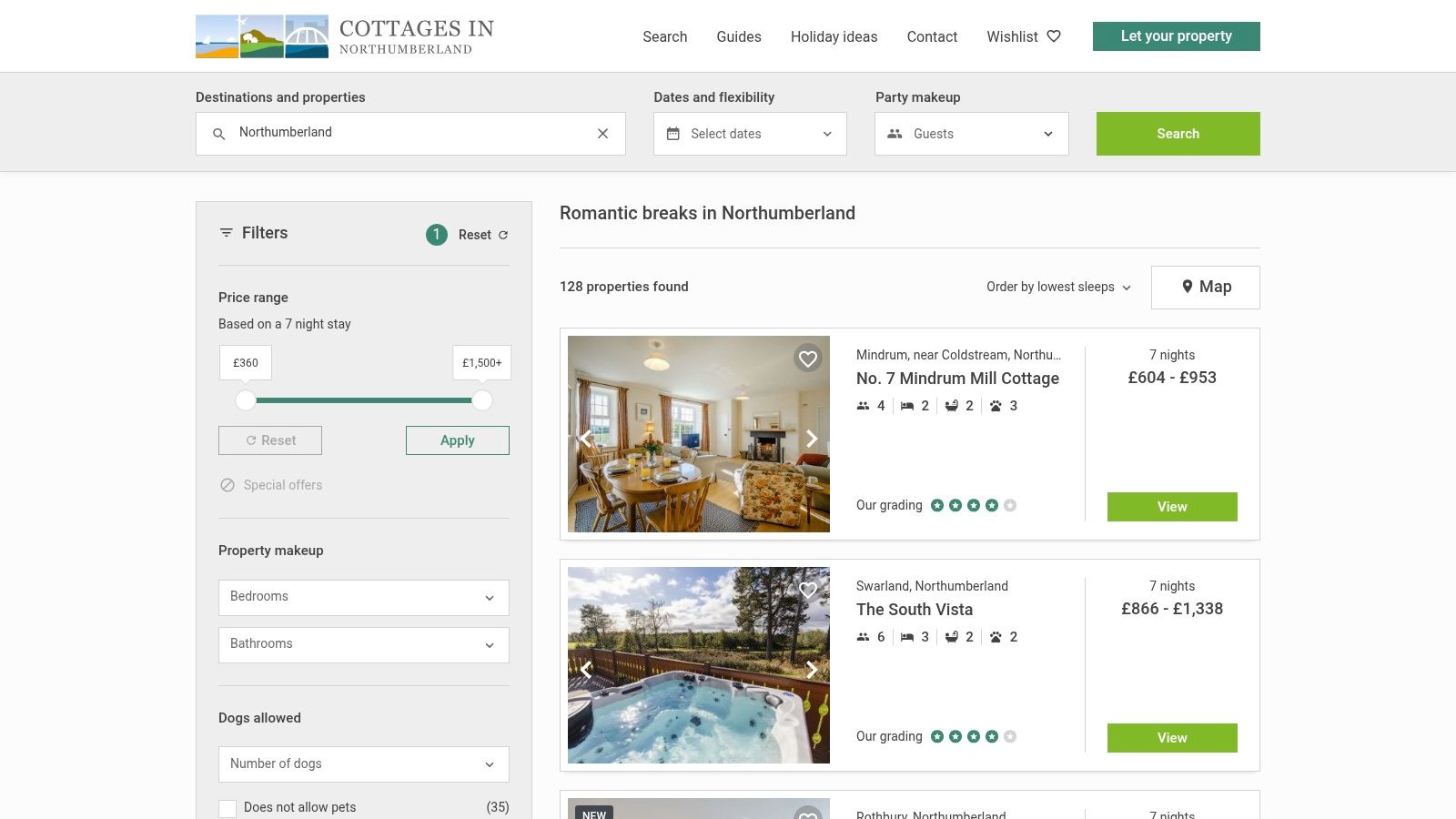Click the Special offers circle icon
The width and height of the screenshot is (1456, 819).
tap(227, 485)
